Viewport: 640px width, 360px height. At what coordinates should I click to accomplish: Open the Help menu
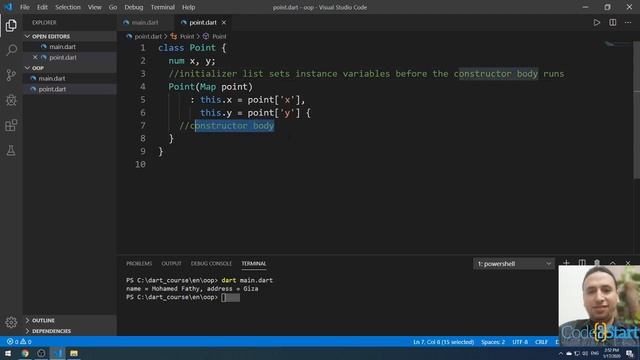point(188,7)
